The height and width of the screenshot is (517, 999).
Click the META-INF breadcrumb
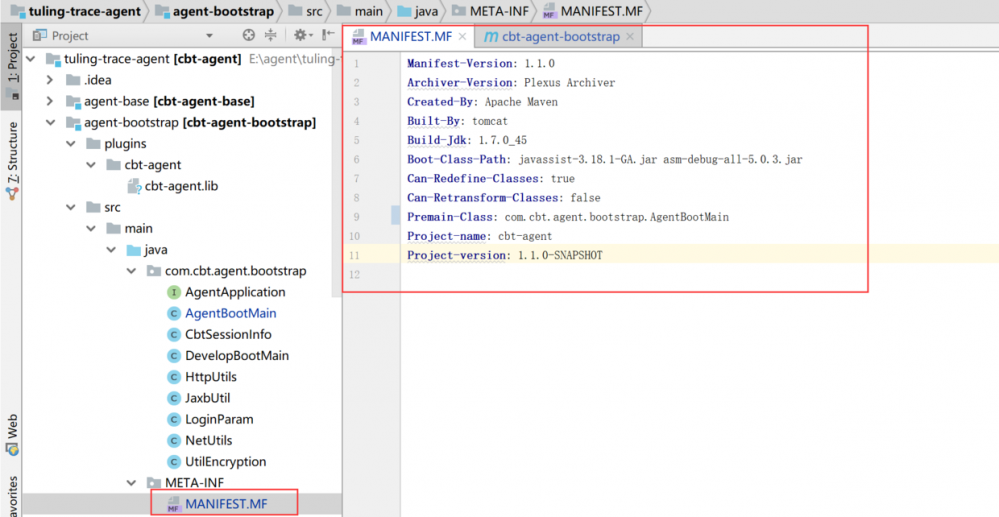(x=489, y=11)
